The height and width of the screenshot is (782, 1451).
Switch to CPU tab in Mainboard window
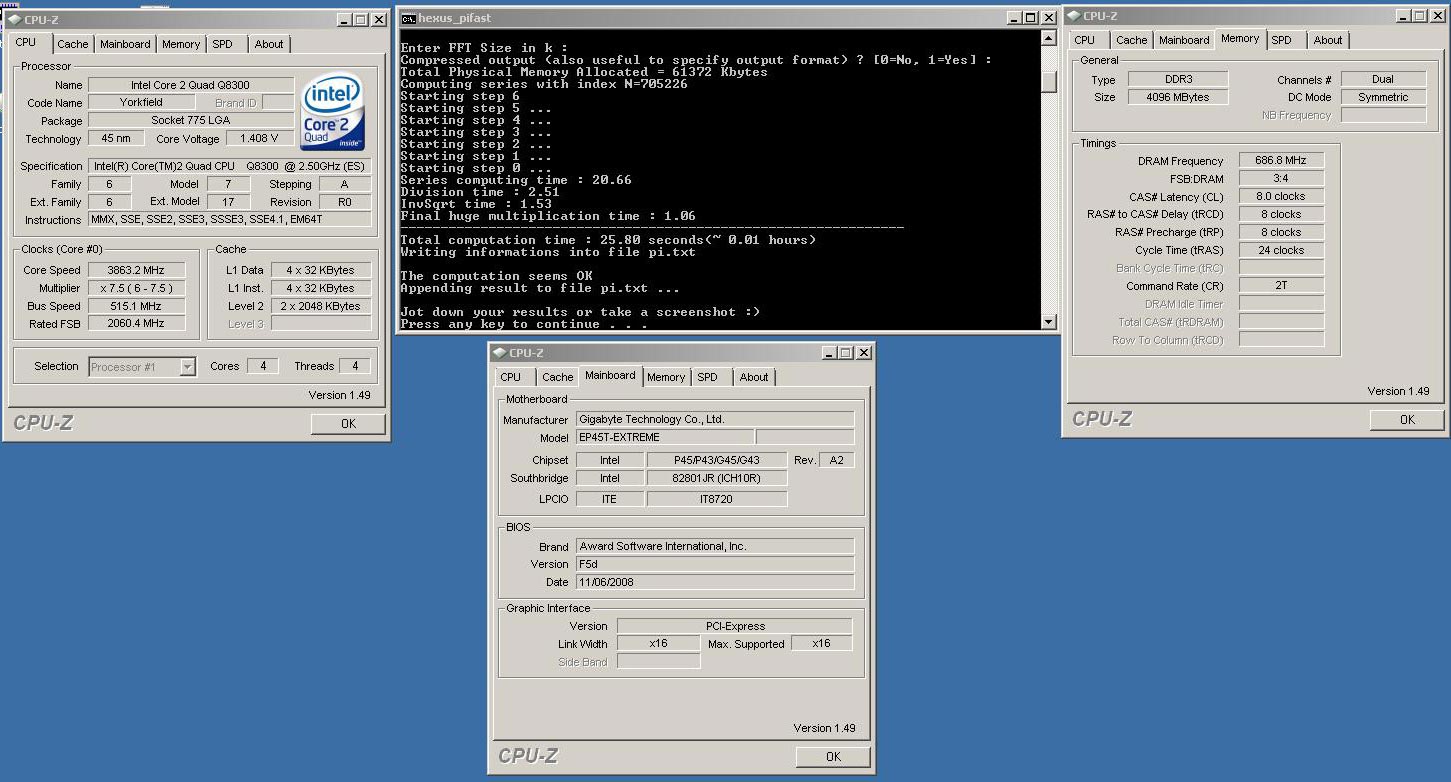pyautogui.click(x=511, y=377)
